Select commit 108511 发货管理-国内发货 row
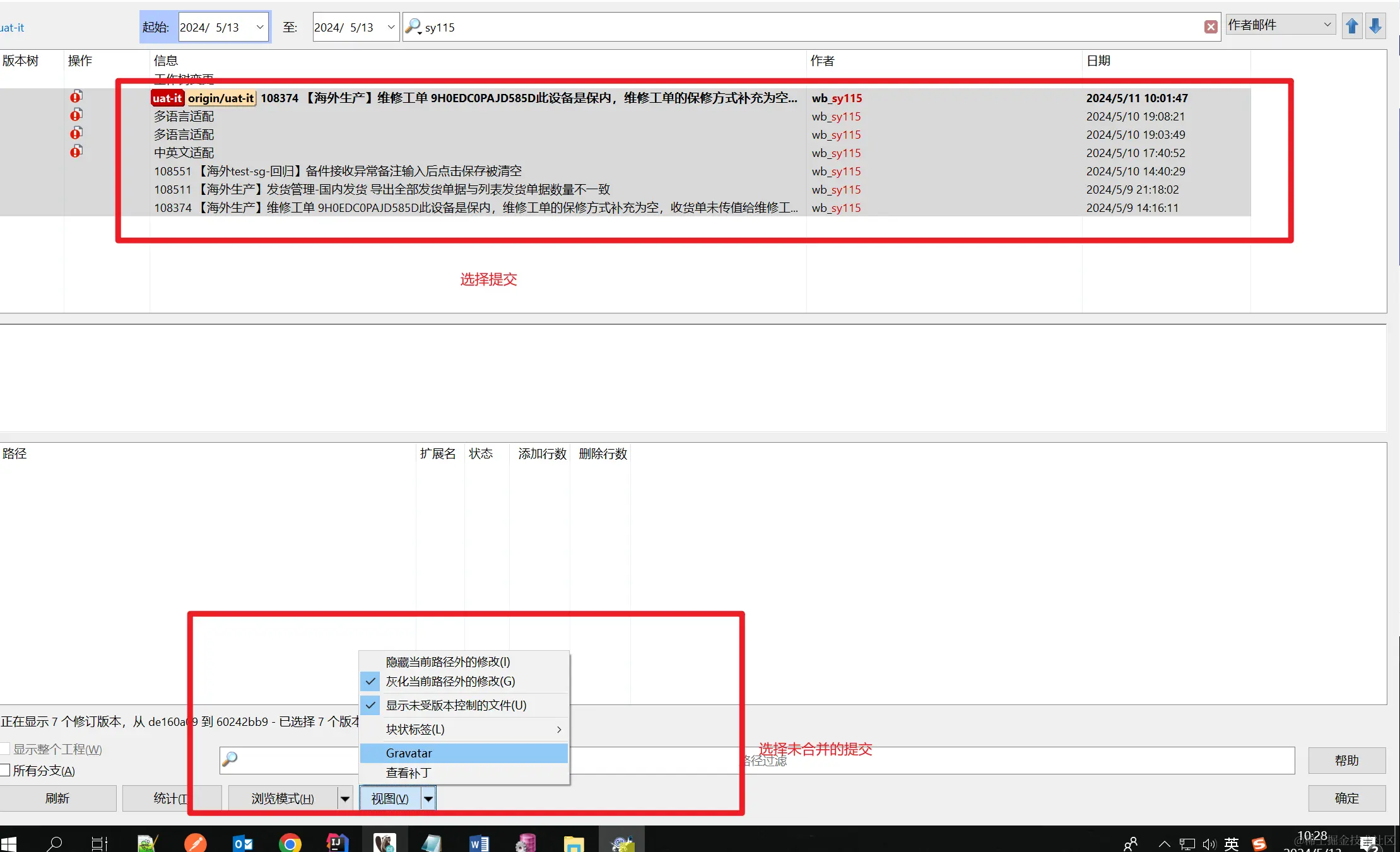Screen dimensions: 1400x852 coord(625,189)
